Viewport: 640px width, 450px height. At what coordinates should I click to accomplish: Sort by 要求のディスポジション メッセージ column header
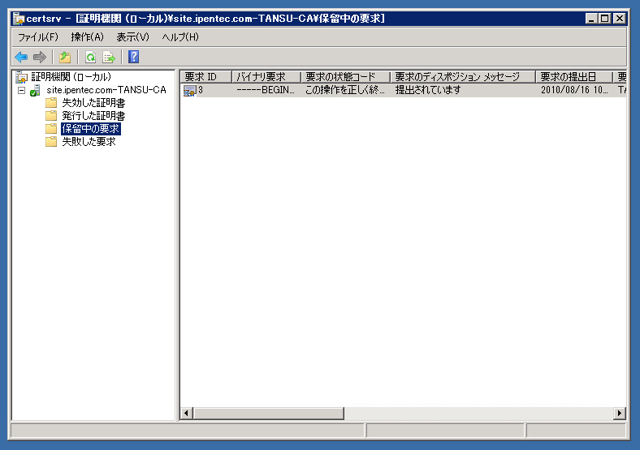click(x=463, y=77)
